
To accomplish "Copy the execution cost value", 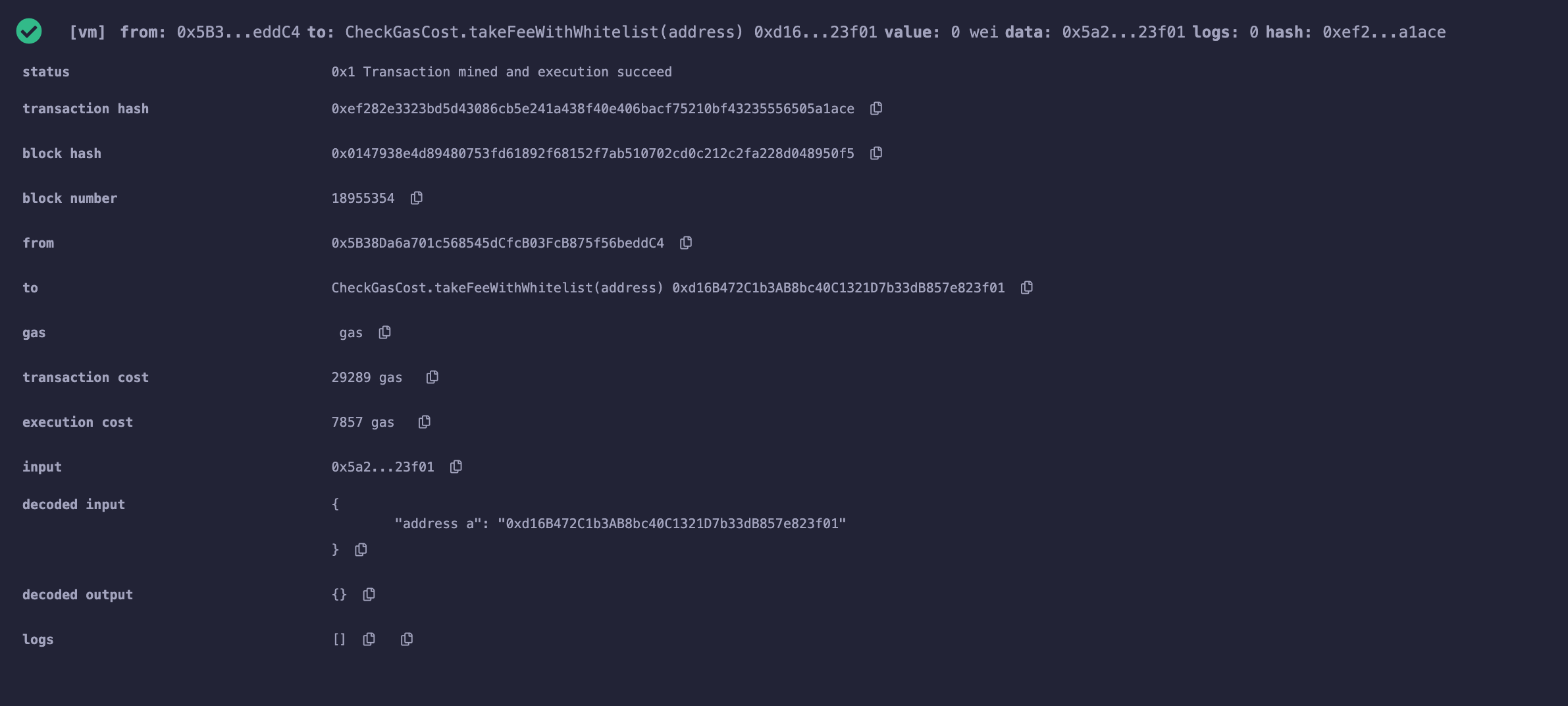I will tap(424, 422).
